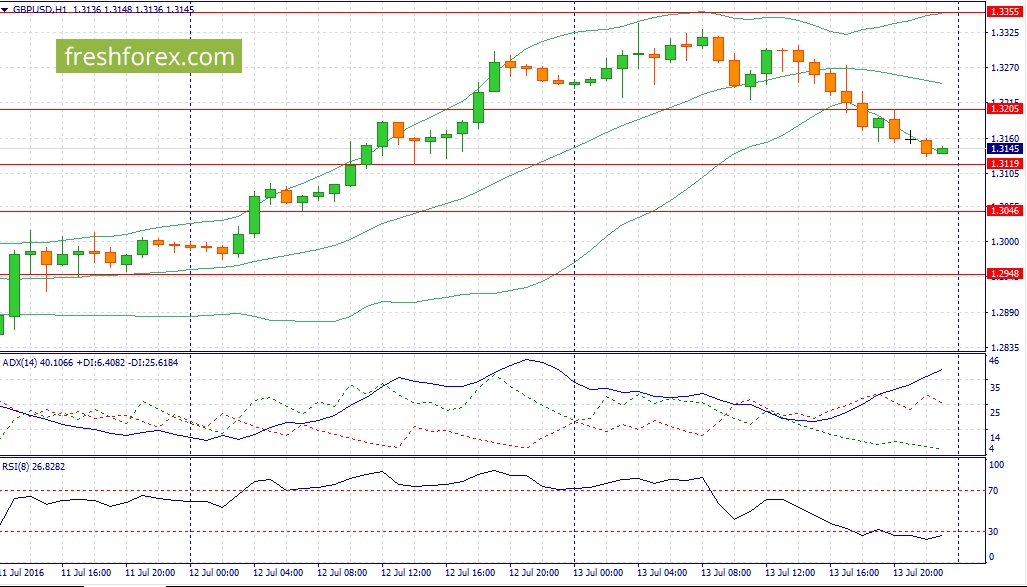
Task: Click the 13 Jul 20:00 time label
Action: 919,573
